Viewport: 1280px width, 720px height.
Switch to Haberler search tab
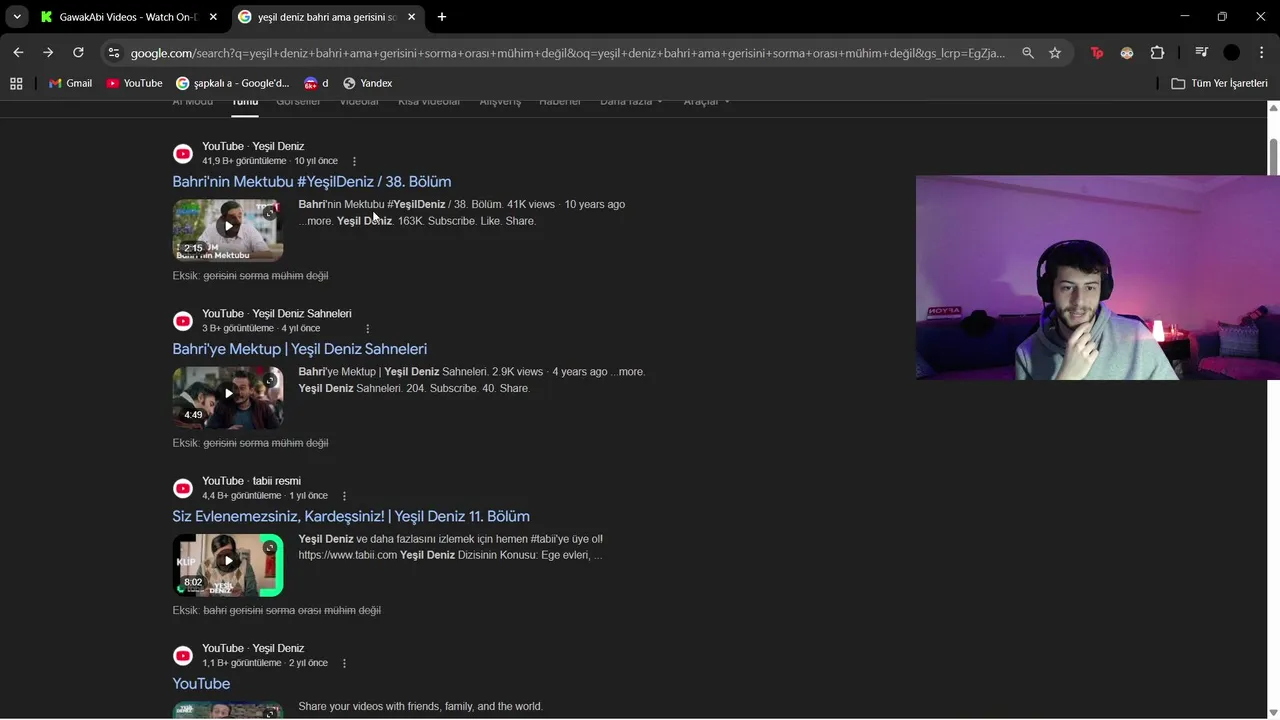click(x=560, y=102)
